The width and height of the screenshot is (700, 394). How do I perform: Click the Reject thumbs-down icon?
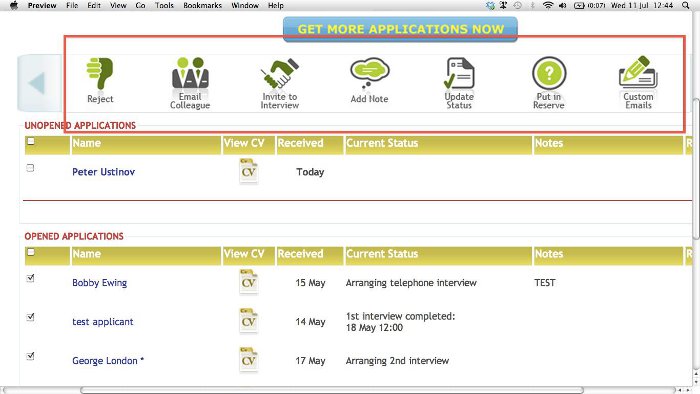click(100, 74)
